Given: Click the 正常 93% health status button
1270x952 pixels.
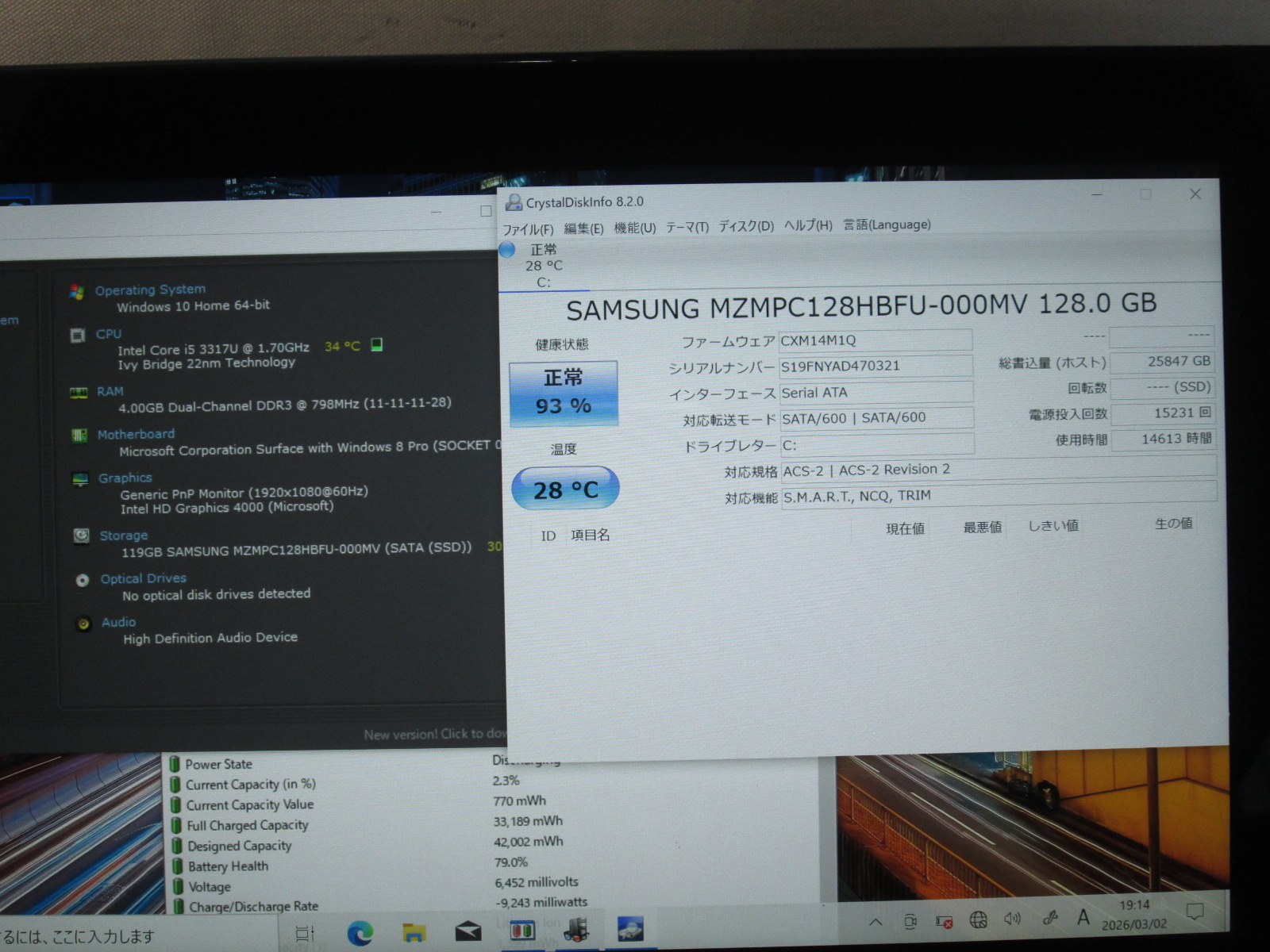Looking at the screenshot, I should pyautogui.click(x=563, y=393).
